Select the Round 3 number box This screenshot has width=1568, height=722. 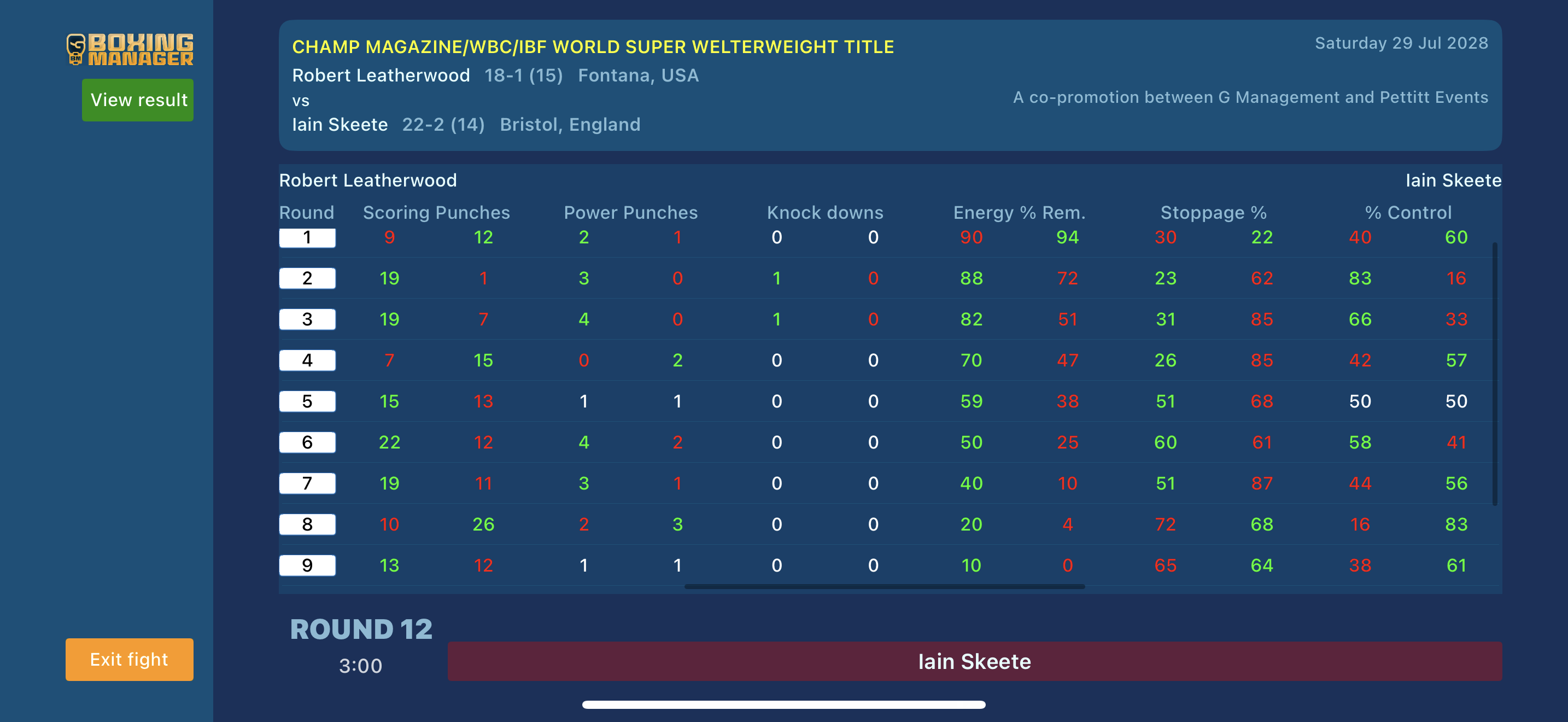[x=307, y=319]
